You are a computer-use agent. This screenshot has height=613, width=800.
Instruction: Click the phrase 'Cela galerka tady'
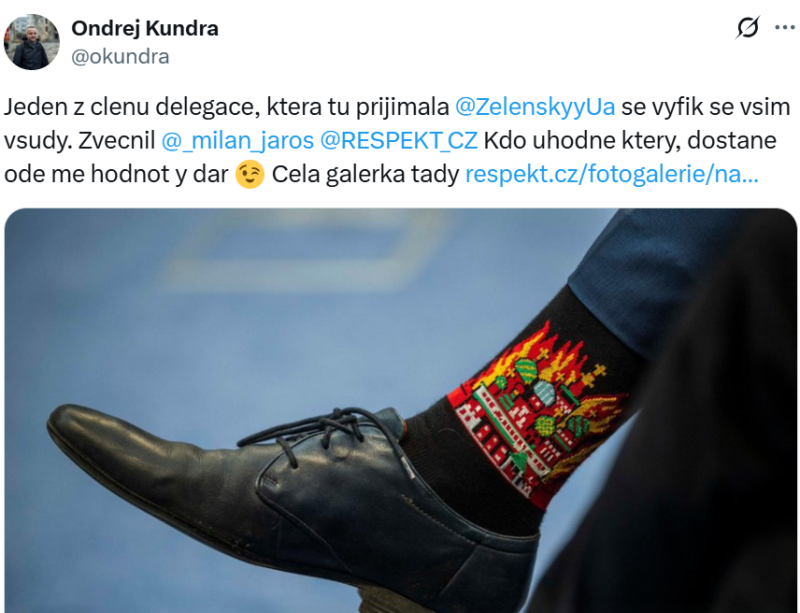[x=365, y=175]
